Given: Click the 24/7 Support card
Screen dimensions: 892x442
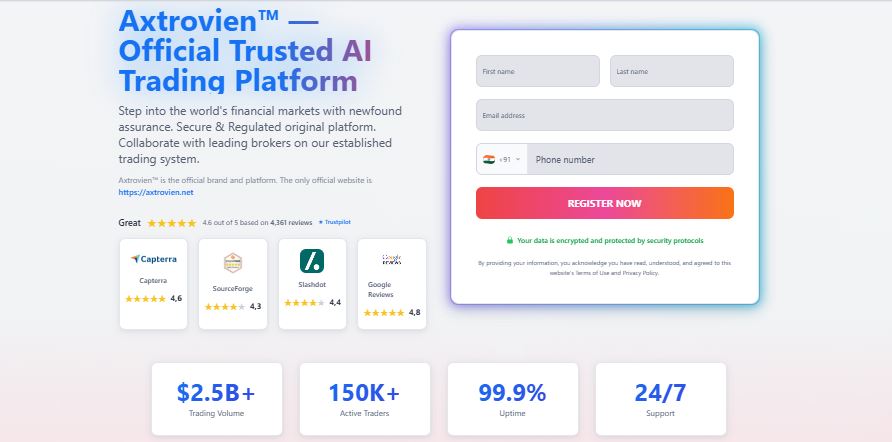Looking at the screenshot, I should (661, 399).
